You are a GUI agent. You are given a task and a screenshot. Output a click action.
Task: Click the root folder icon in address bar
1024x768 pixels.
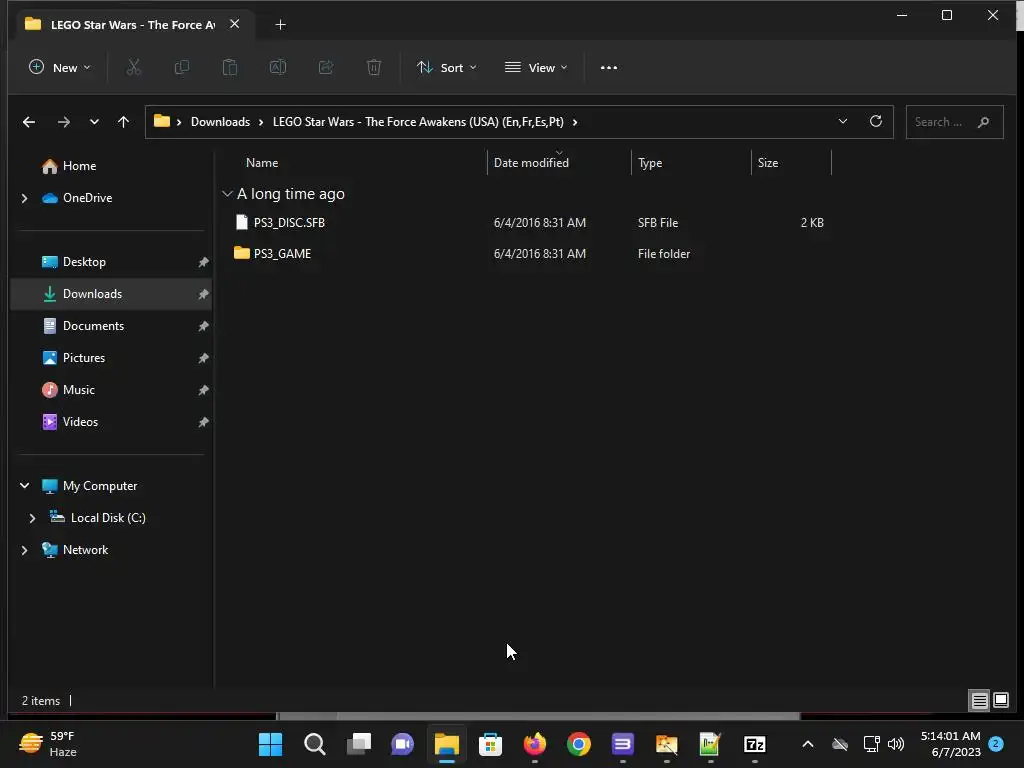coord(161,121)
